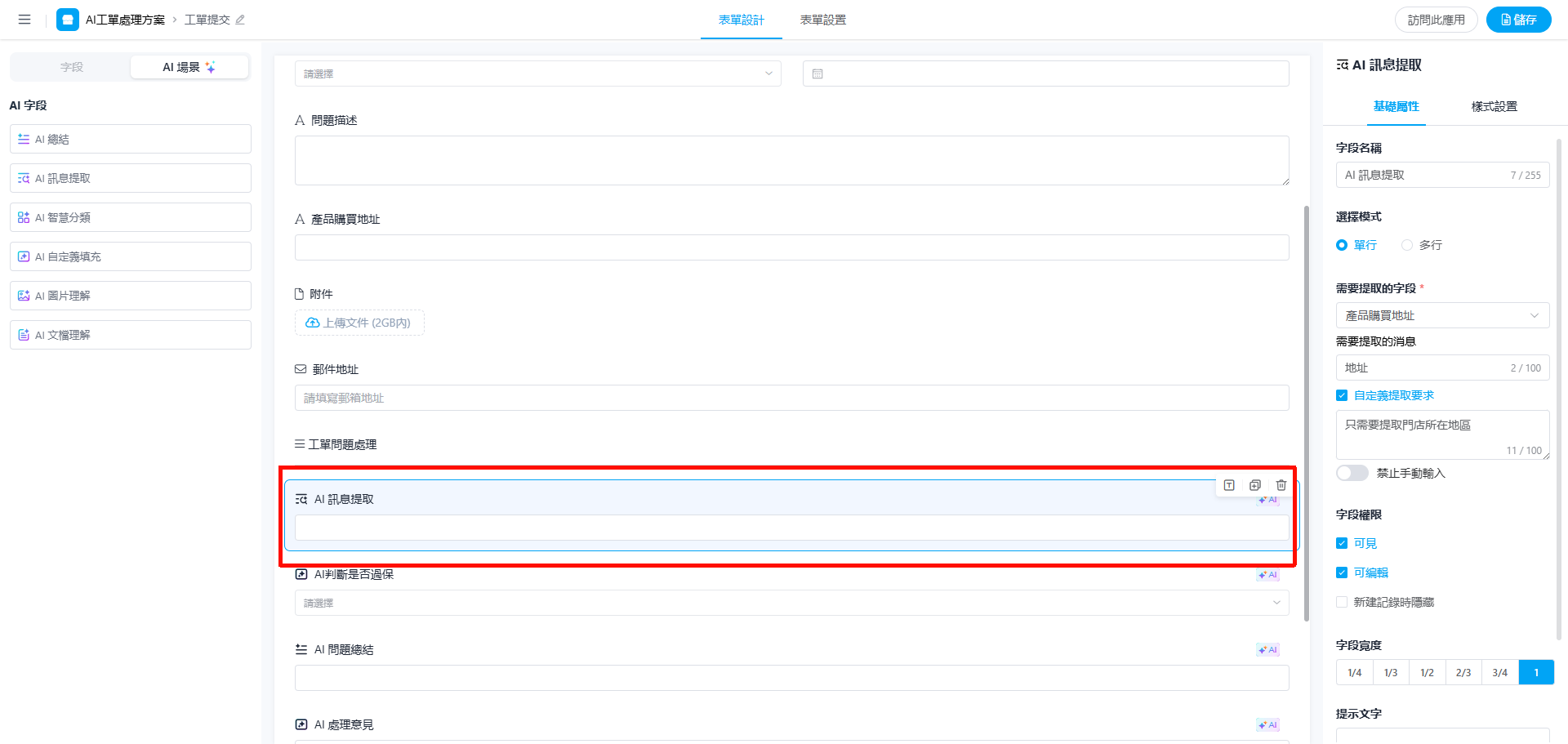Delete the AI 訊息提取 field with trash icon

(1281, 485)
